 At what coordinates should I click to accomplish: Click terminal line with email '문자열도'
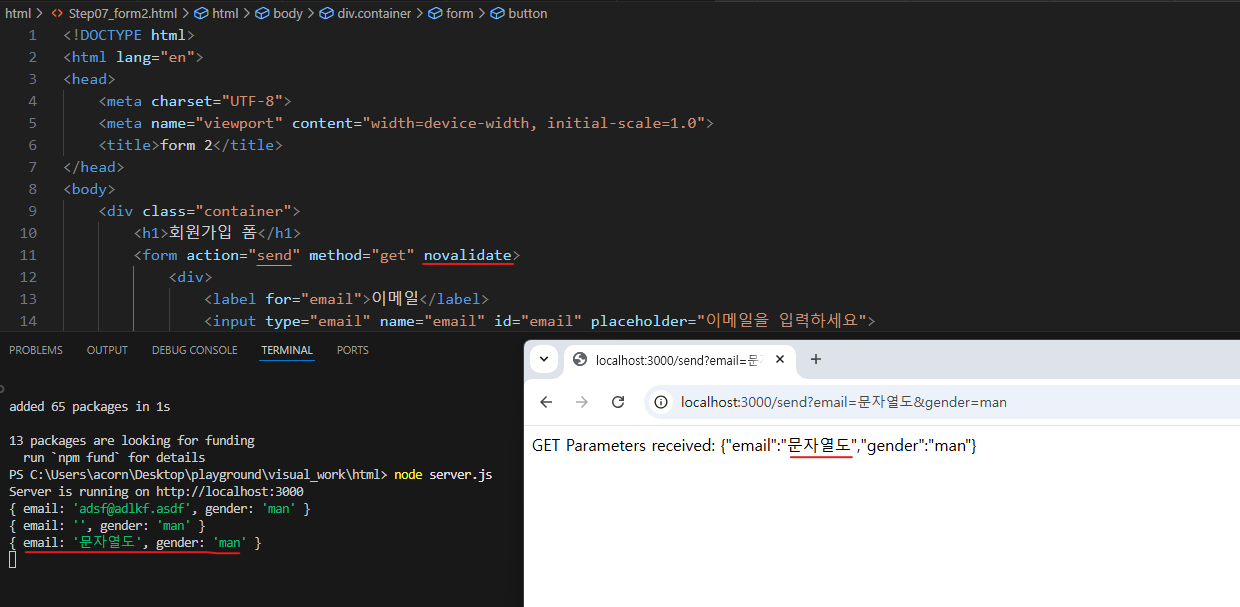pyautogui.click(x=135, y=543)
